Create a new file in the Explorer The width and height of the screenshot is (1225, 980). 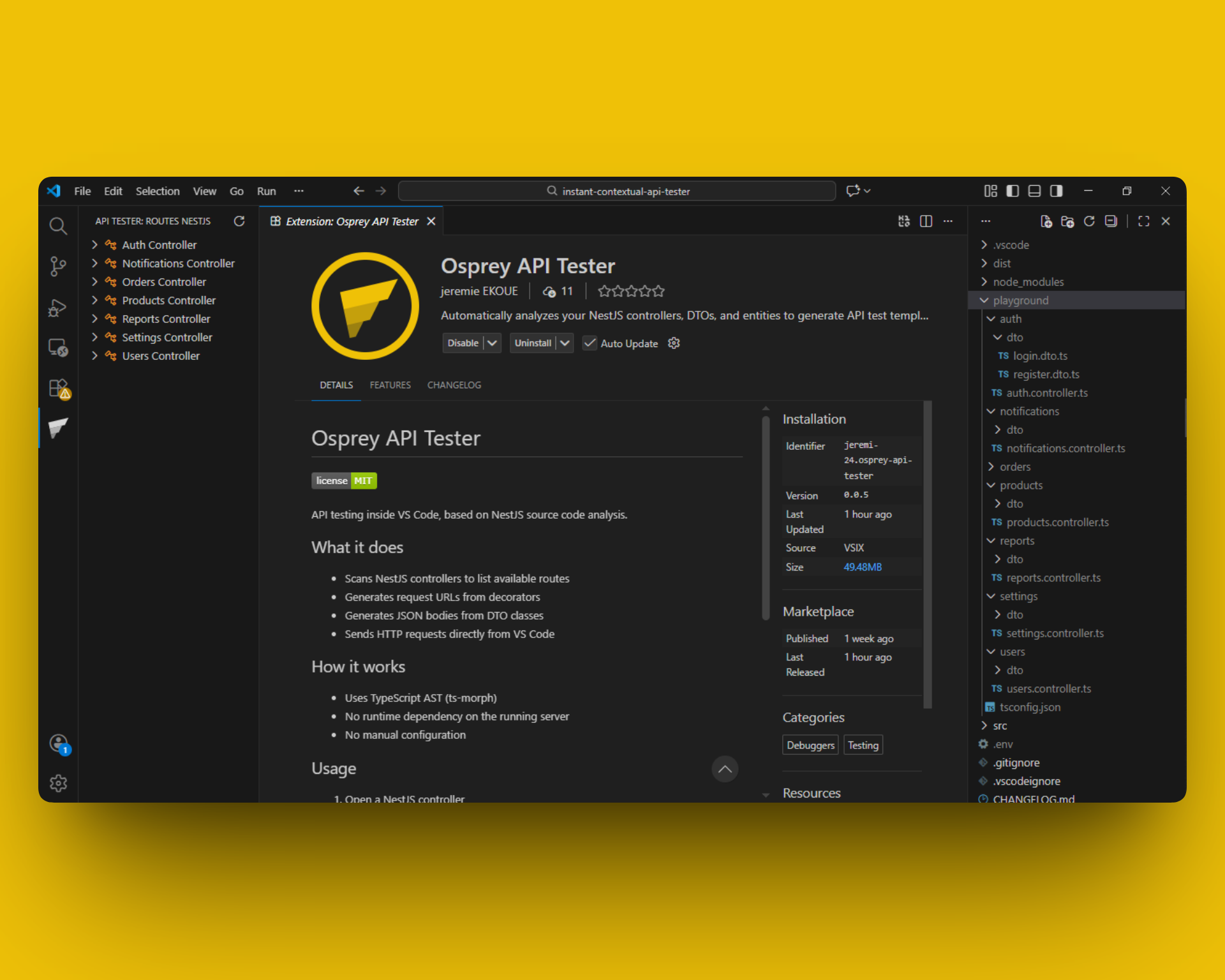click(x=1046, y=221)
